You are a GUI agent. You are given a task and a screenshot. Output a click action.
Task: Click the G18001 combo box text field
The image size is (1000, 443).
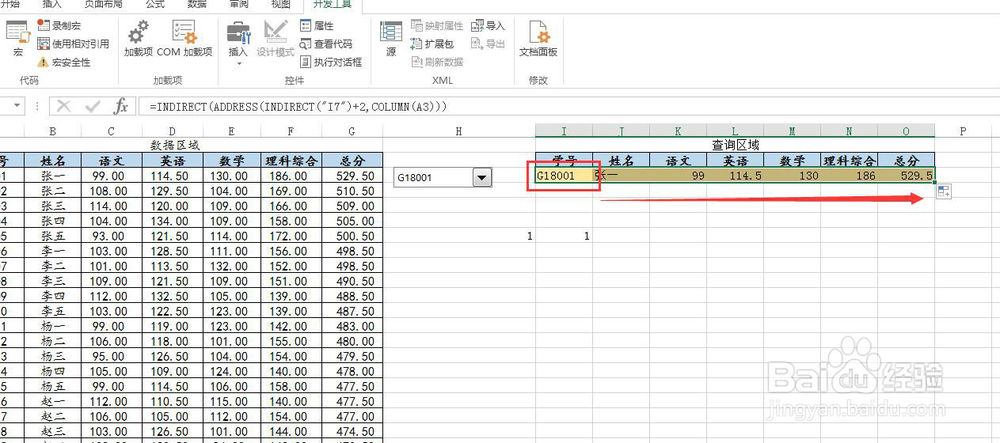pos(434,178)
